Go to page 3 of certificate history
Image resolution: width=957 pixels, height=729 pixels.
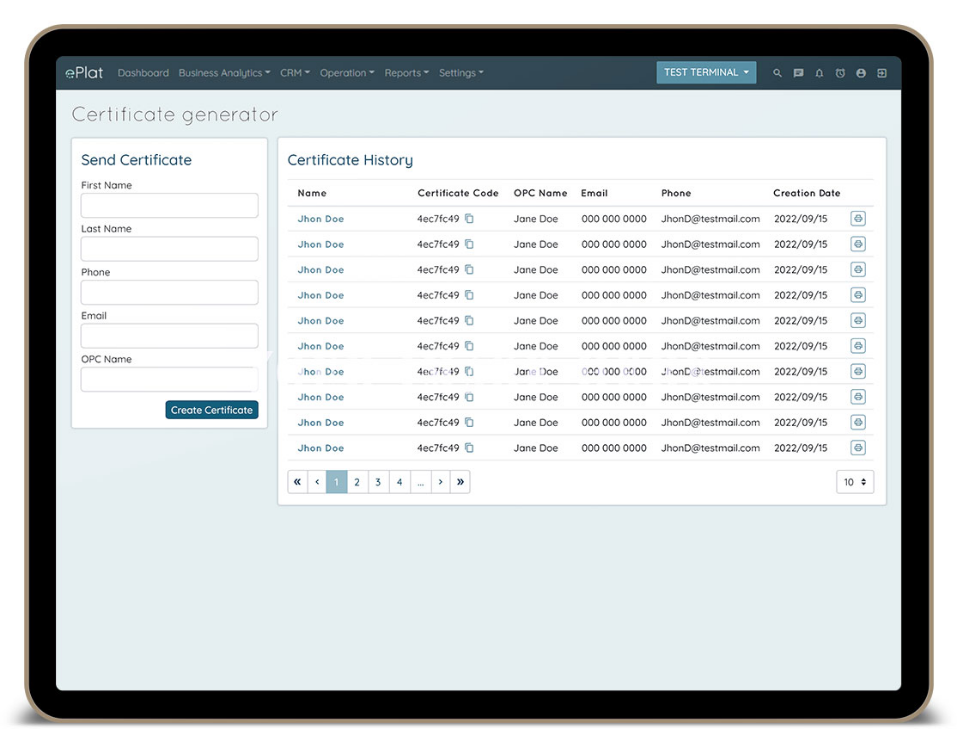[378, 482]
